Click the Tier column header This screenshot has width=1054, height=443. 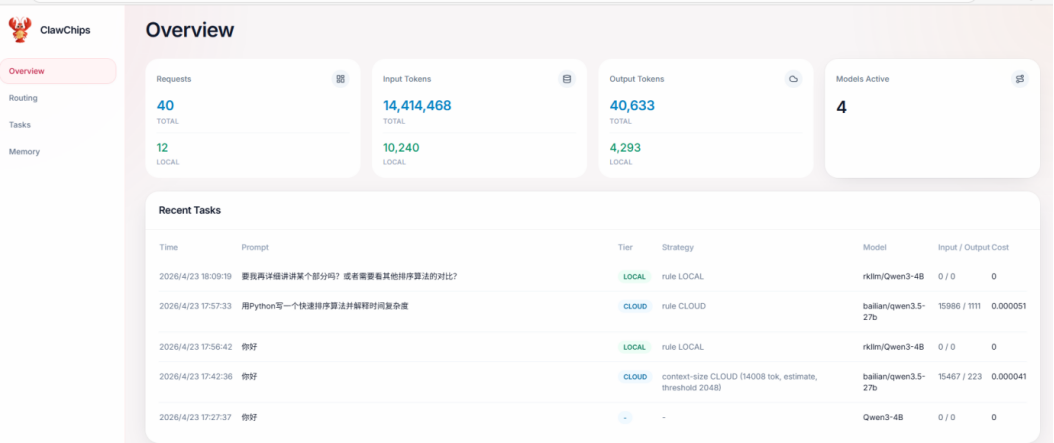click(x=625, y=247)
